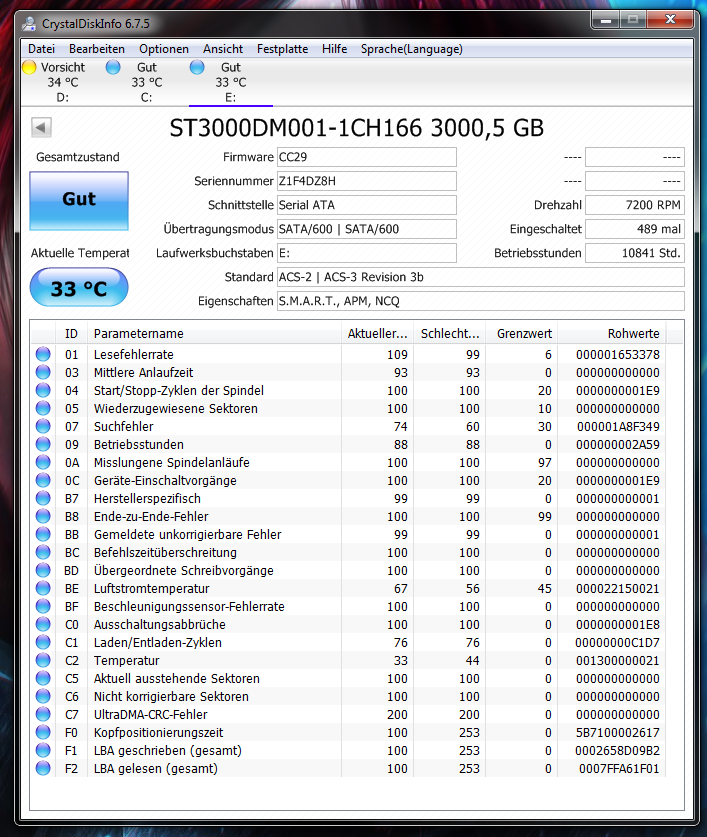
Task: Go to previous disk with left arrow
Action: click(x=41, y=128)
